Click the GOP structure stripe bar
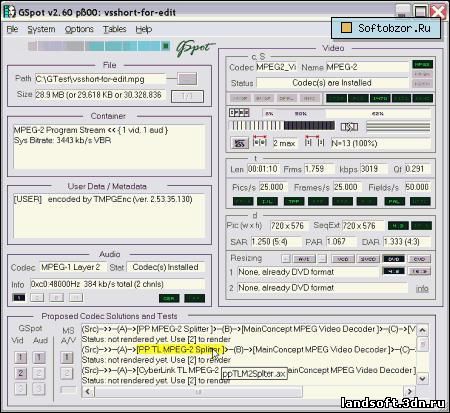Viewport: 450px width, 413px height. [x=282, y=126]
